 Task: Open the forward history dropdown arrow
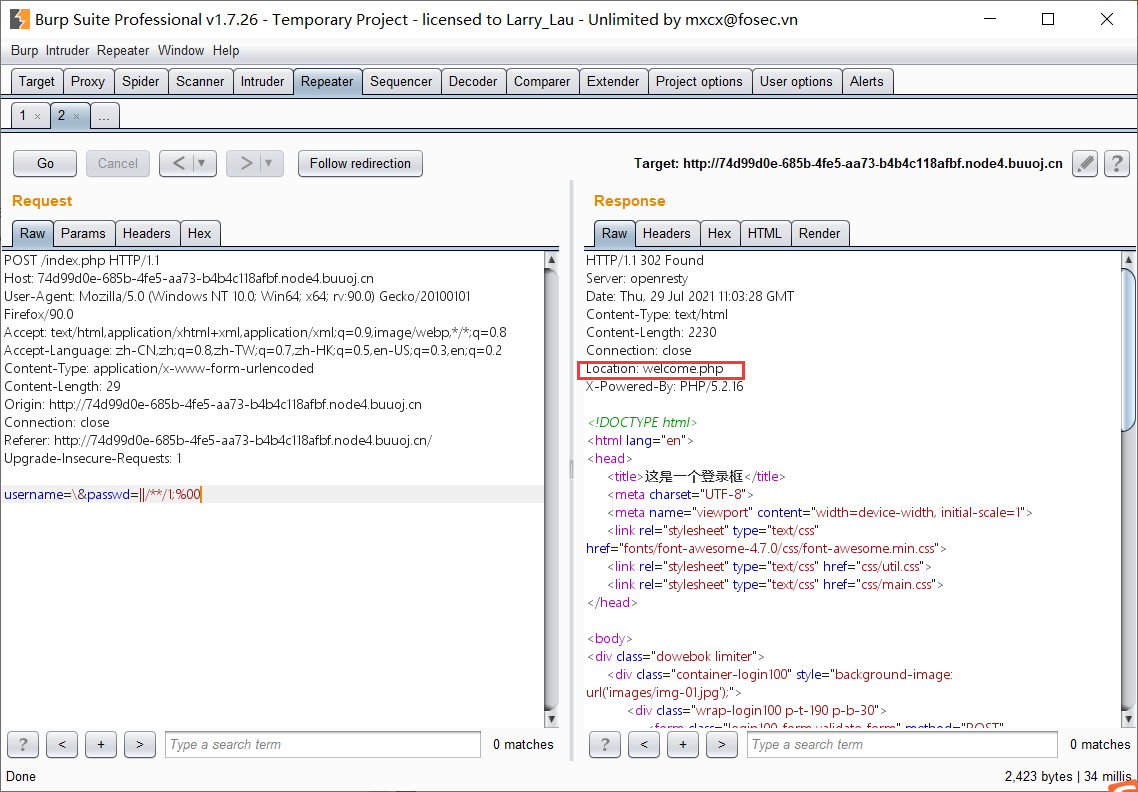(x=269, y=163)
